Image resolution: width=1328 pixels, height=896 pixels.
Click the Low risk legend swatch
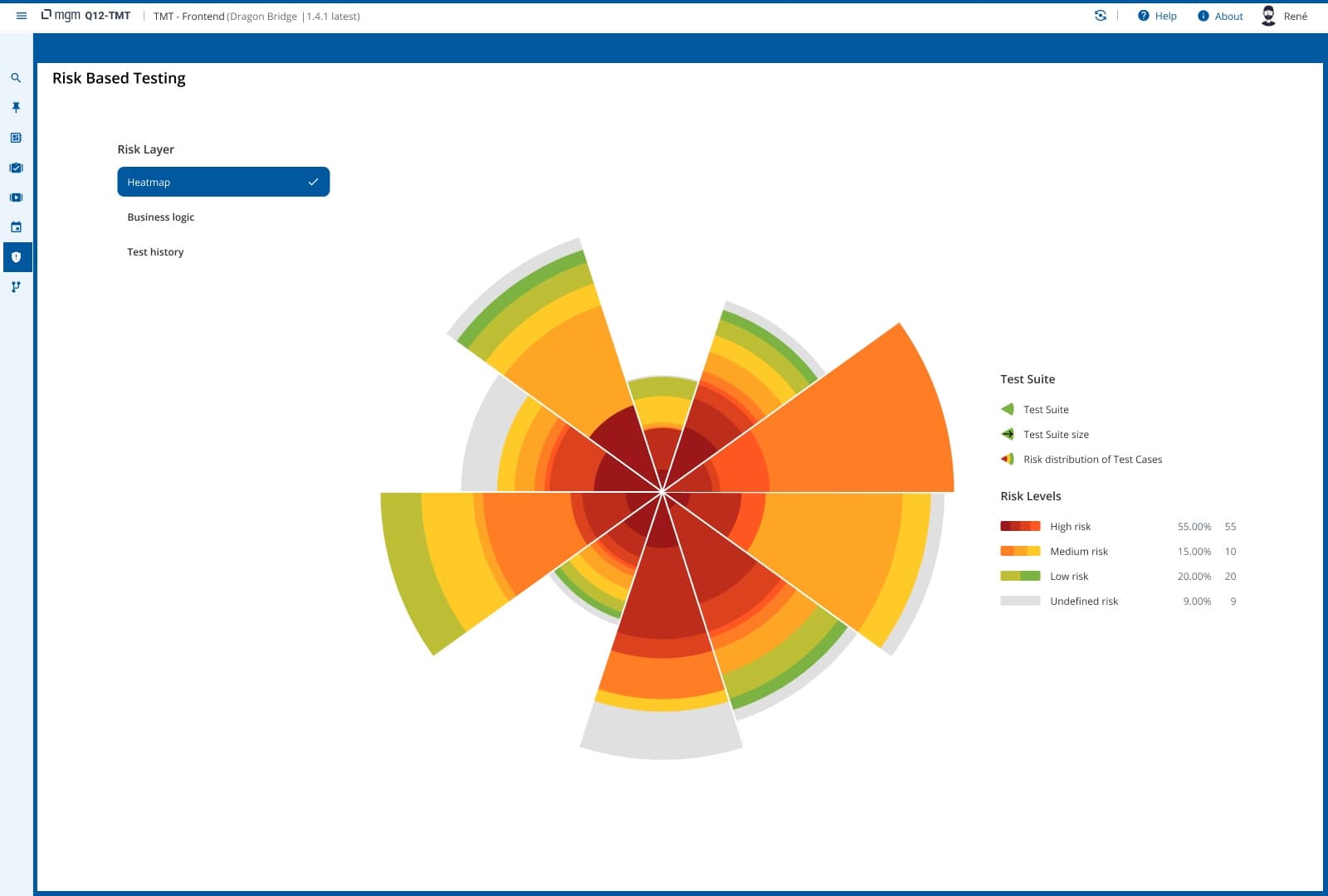[1020, 576]
